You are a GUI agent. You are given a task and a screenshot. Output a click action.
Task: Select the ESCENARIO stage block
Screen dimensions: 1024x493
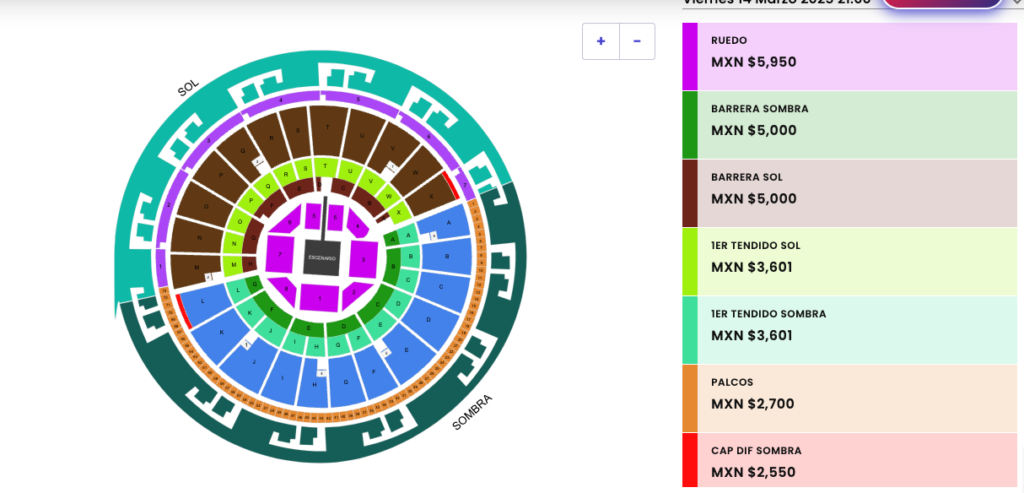(322, 258)
